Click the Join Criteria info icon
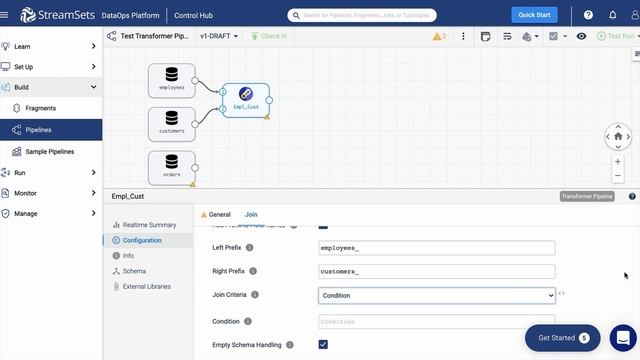This screenshot has width=640, height=360. point(255,295)
